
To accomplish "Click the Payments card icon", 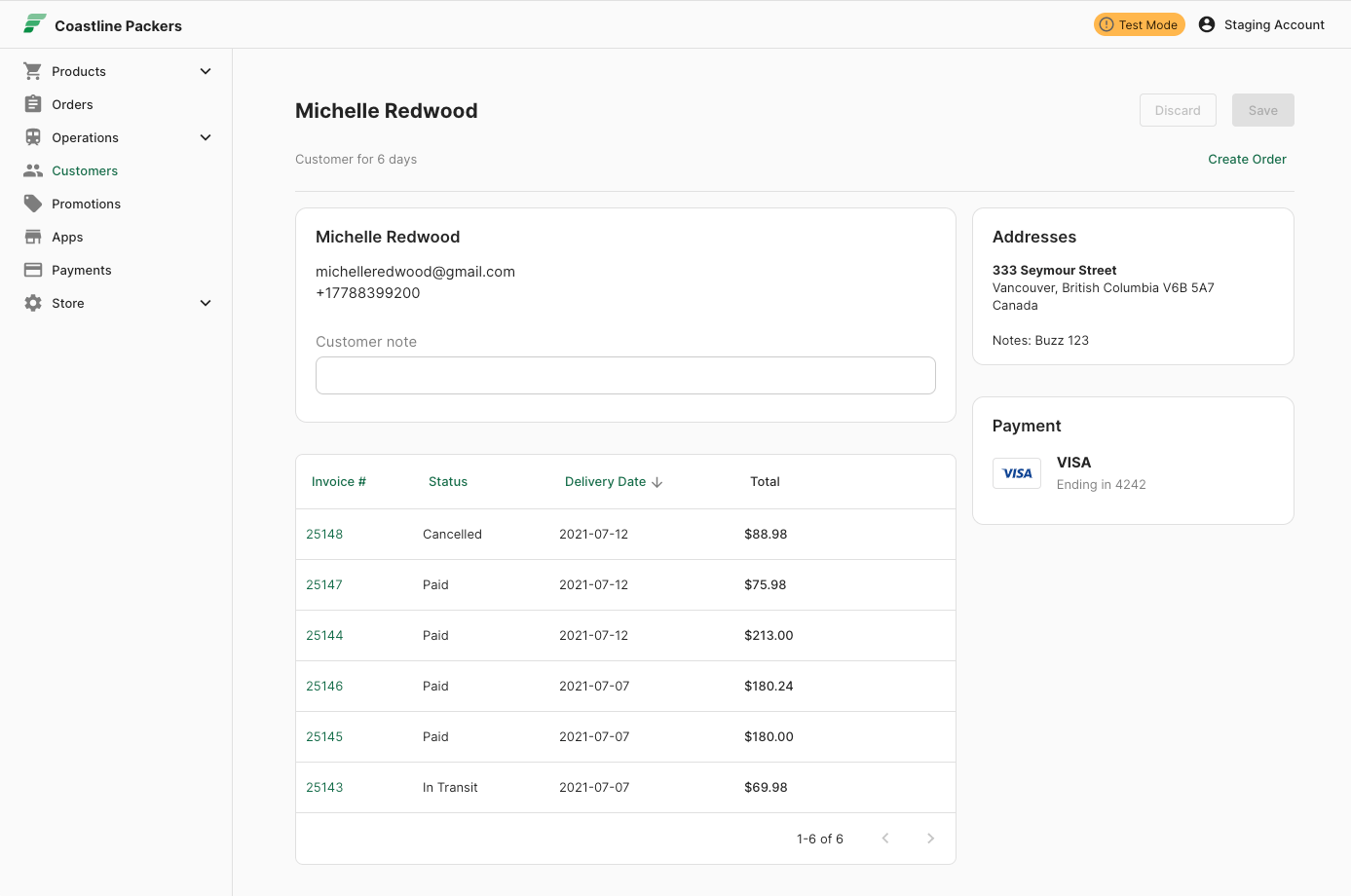I will pyautogui.click(x=33, y=270).
